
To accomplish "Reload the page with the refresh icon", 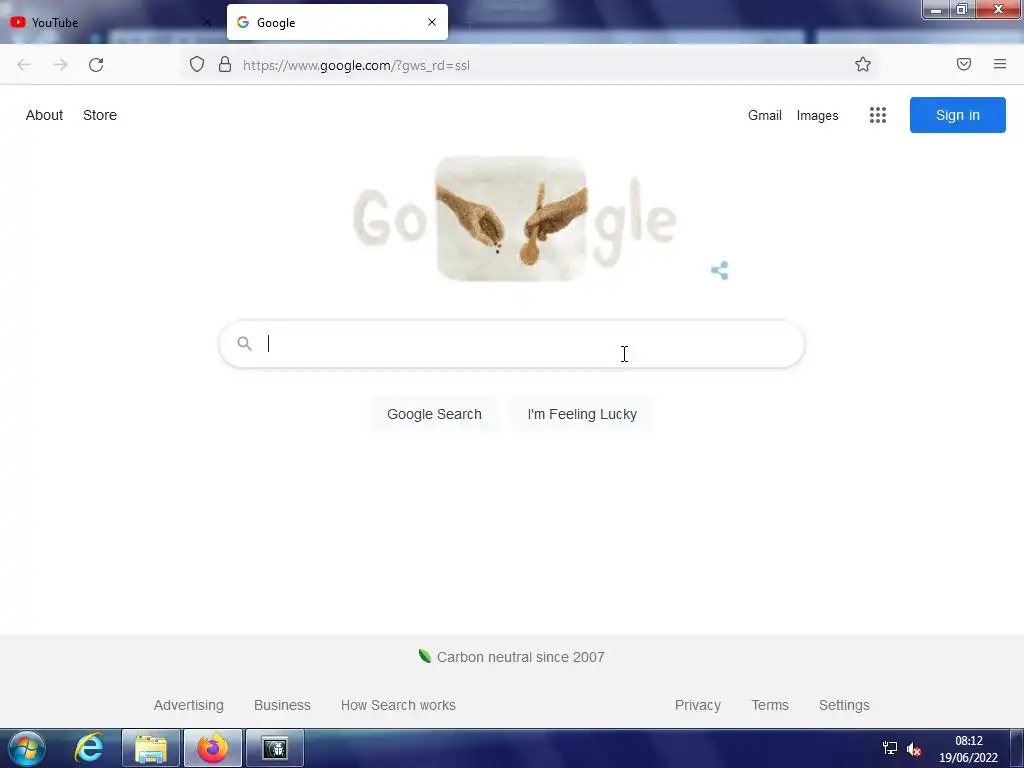I will 96,65.
